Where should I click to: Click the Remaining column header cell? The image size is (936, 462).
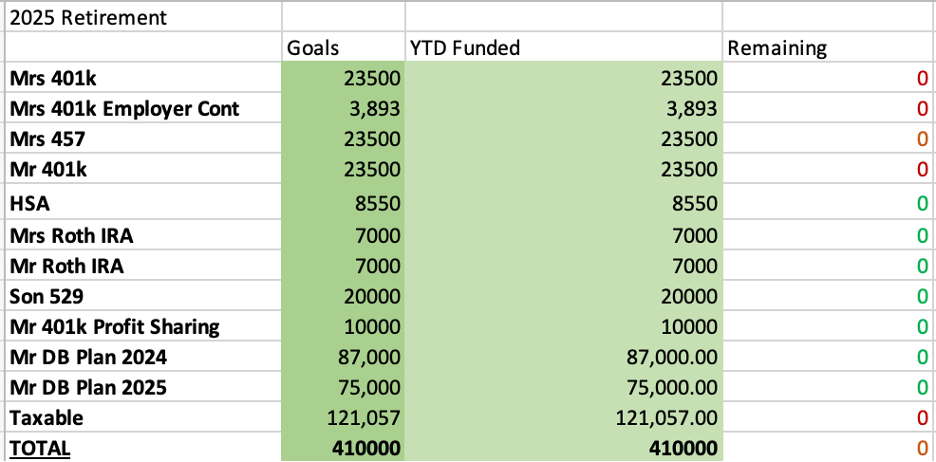[x=777, y=47]
